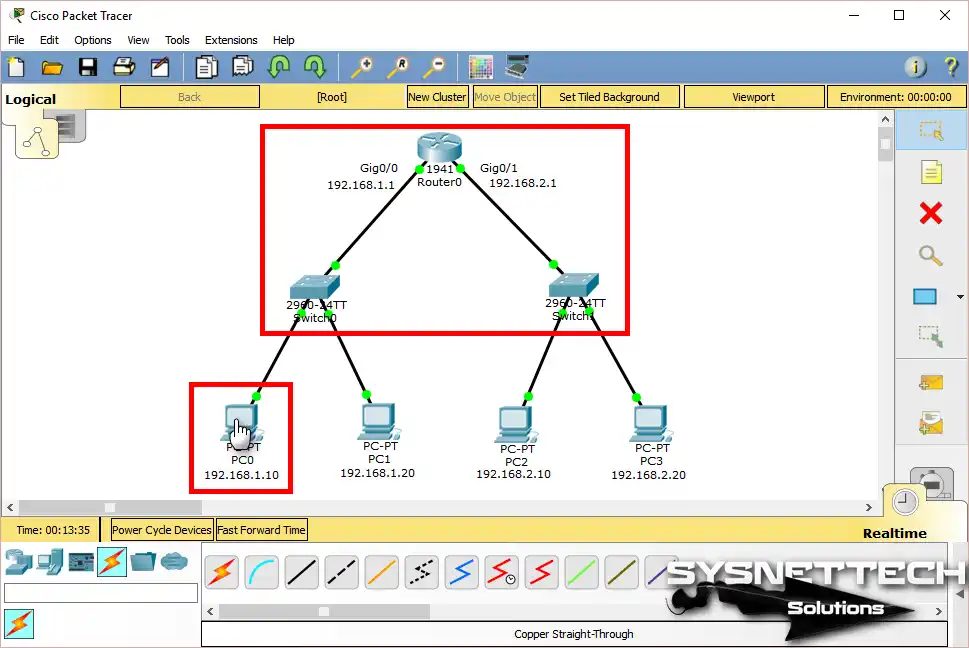The height and width of the screenshot is (648, 969).
Task: Select the Place Note tool
Action: point(931,172)
